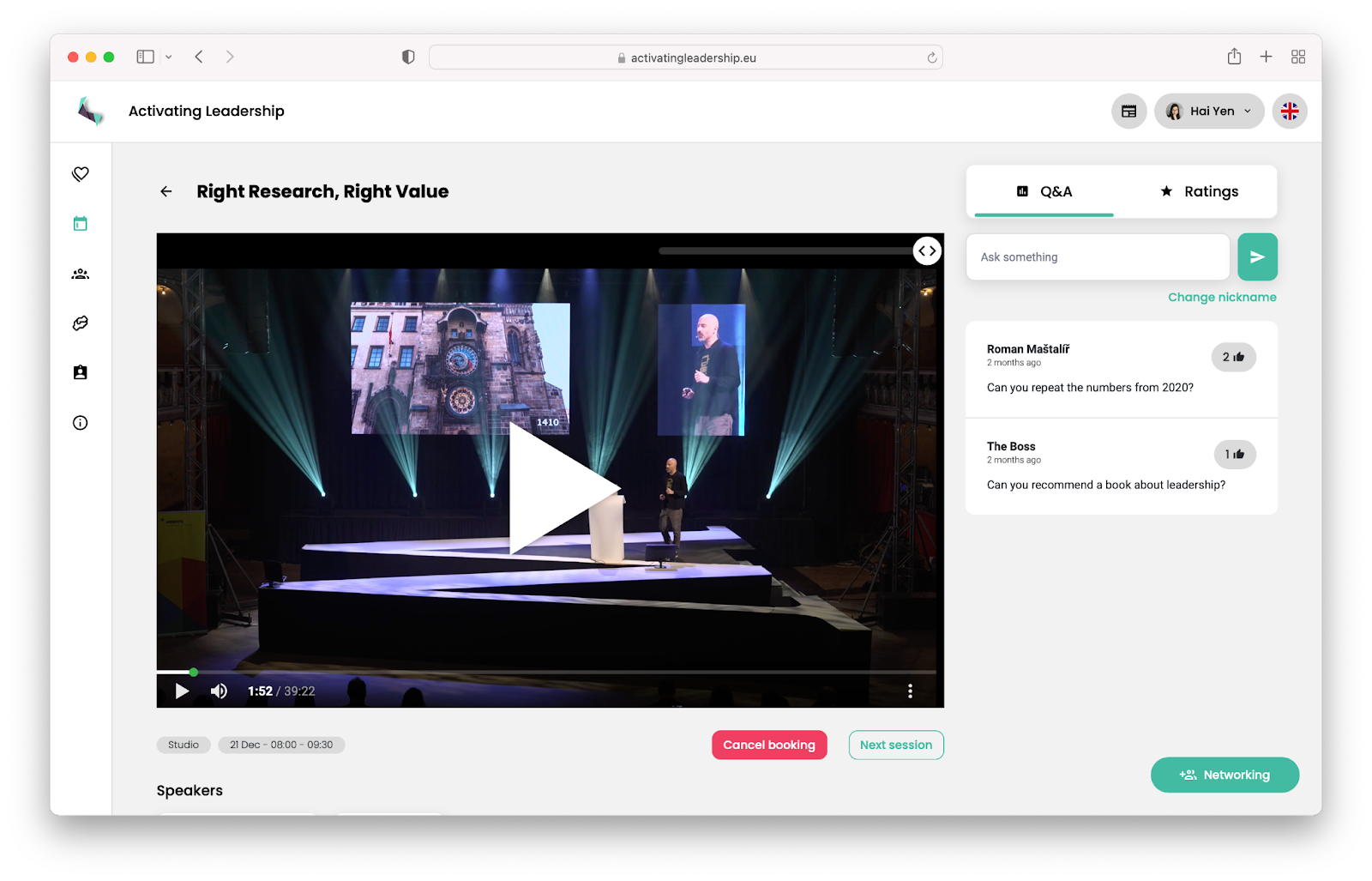Image resolution: width=1372 pixels, height=881 pixels.
Task: Open the contact badge icon in sidebar
Action: pyautogui.click(x=81, y=372)
